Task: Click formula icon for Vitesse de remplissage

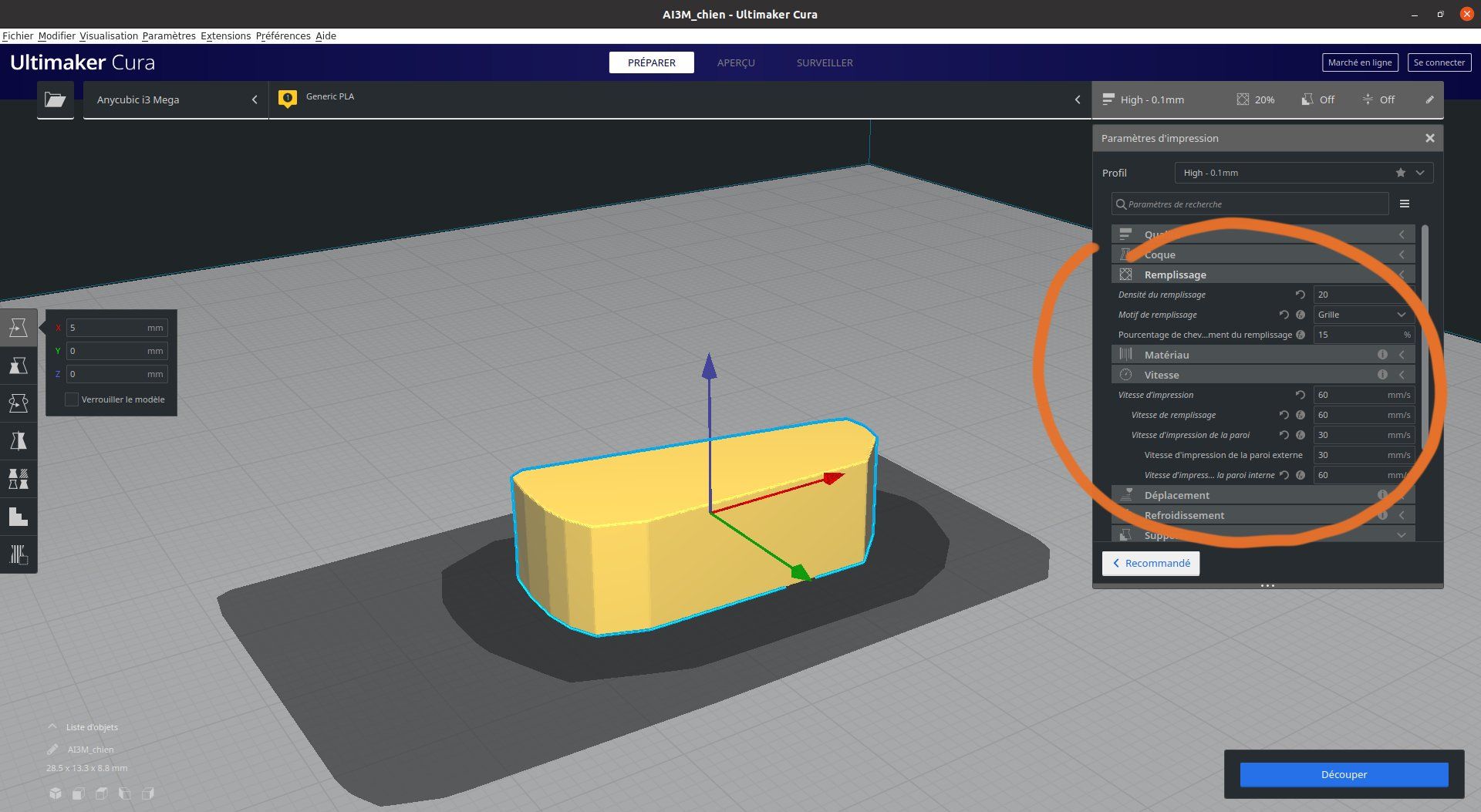Action: point(1301,415)
